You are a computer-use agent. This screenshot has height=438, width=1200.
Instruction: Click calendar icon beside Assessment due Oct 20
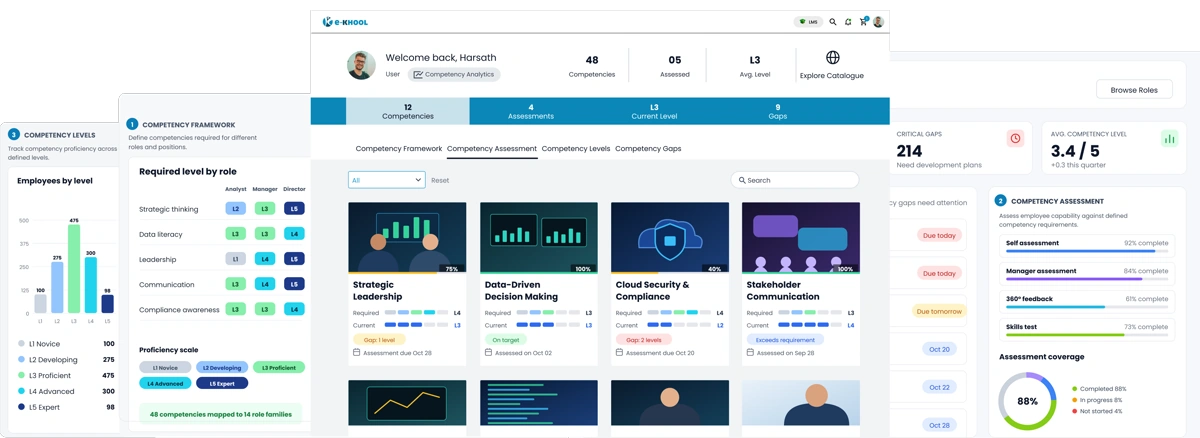click(620, 353)
